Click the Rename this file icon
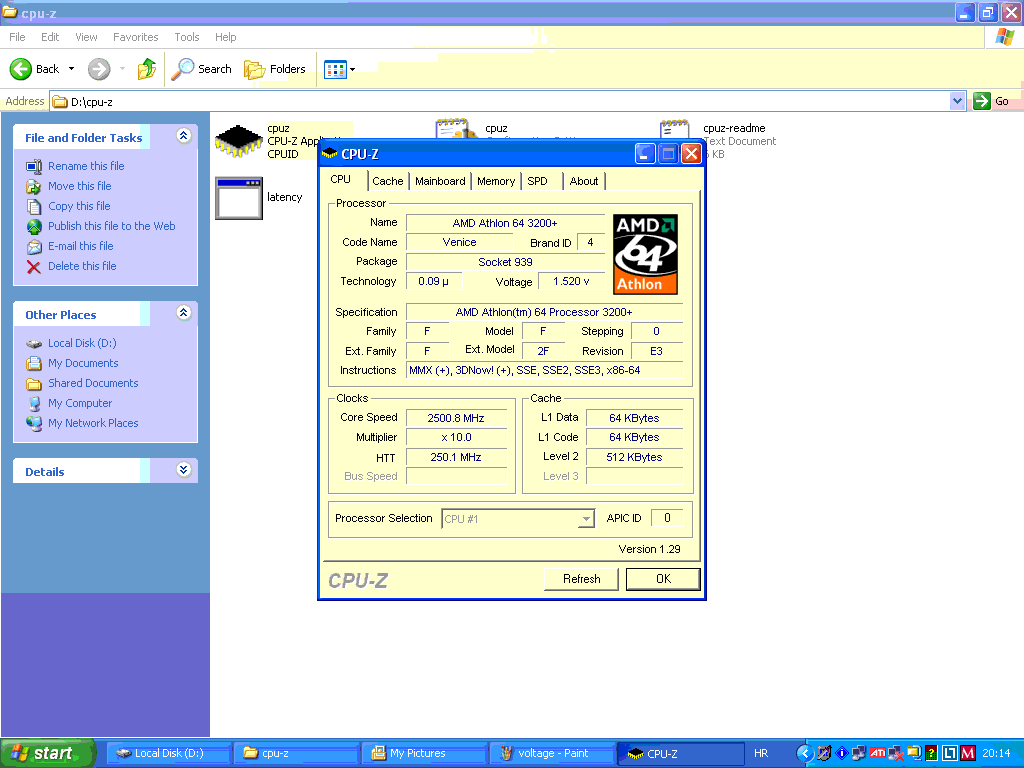Viewport: 1024px width, 768px height. tap(34, 166)
